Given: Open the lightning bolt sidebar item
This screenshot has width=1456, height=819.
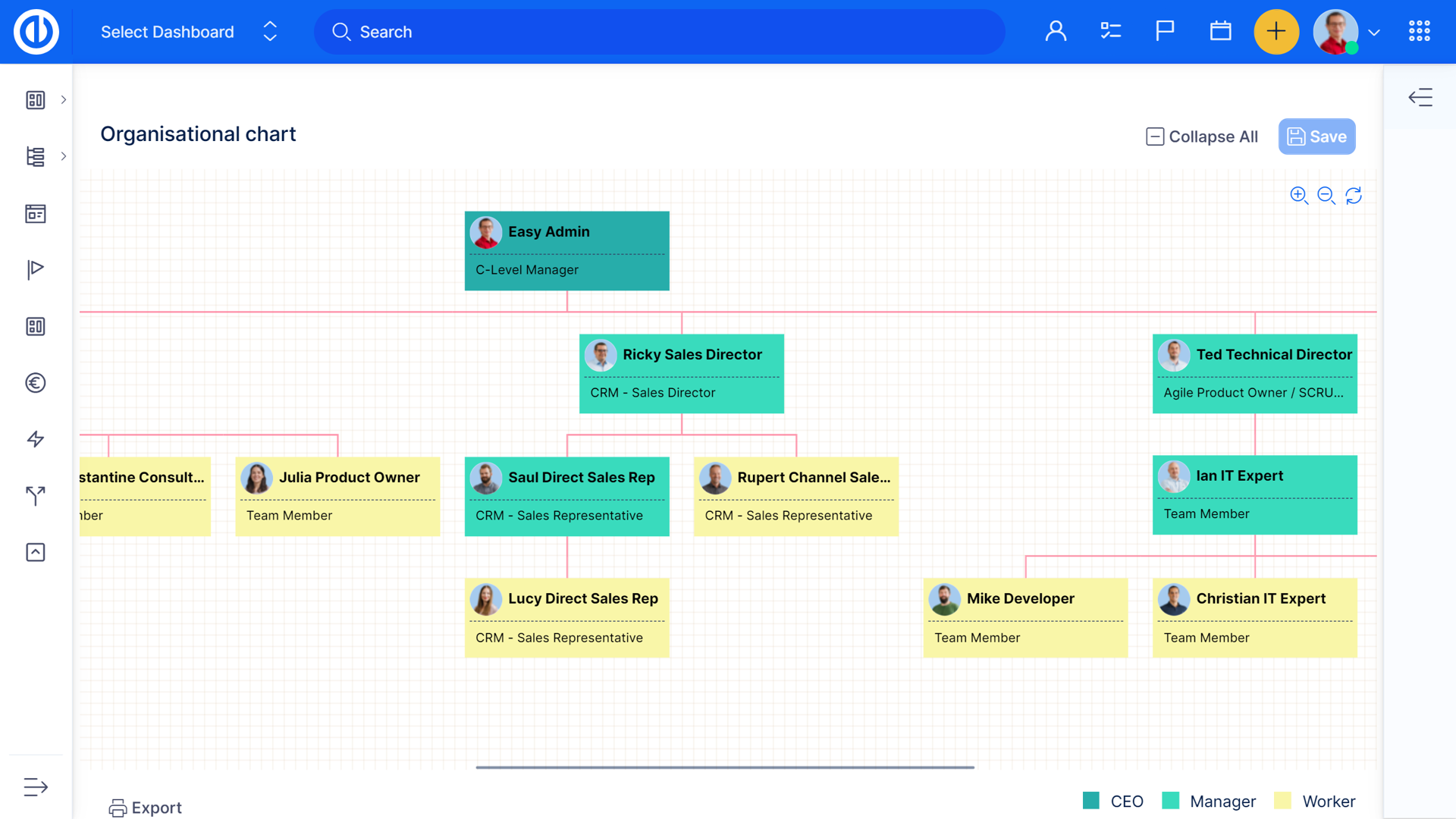Looking at the screenshot, I should point(36,439).
